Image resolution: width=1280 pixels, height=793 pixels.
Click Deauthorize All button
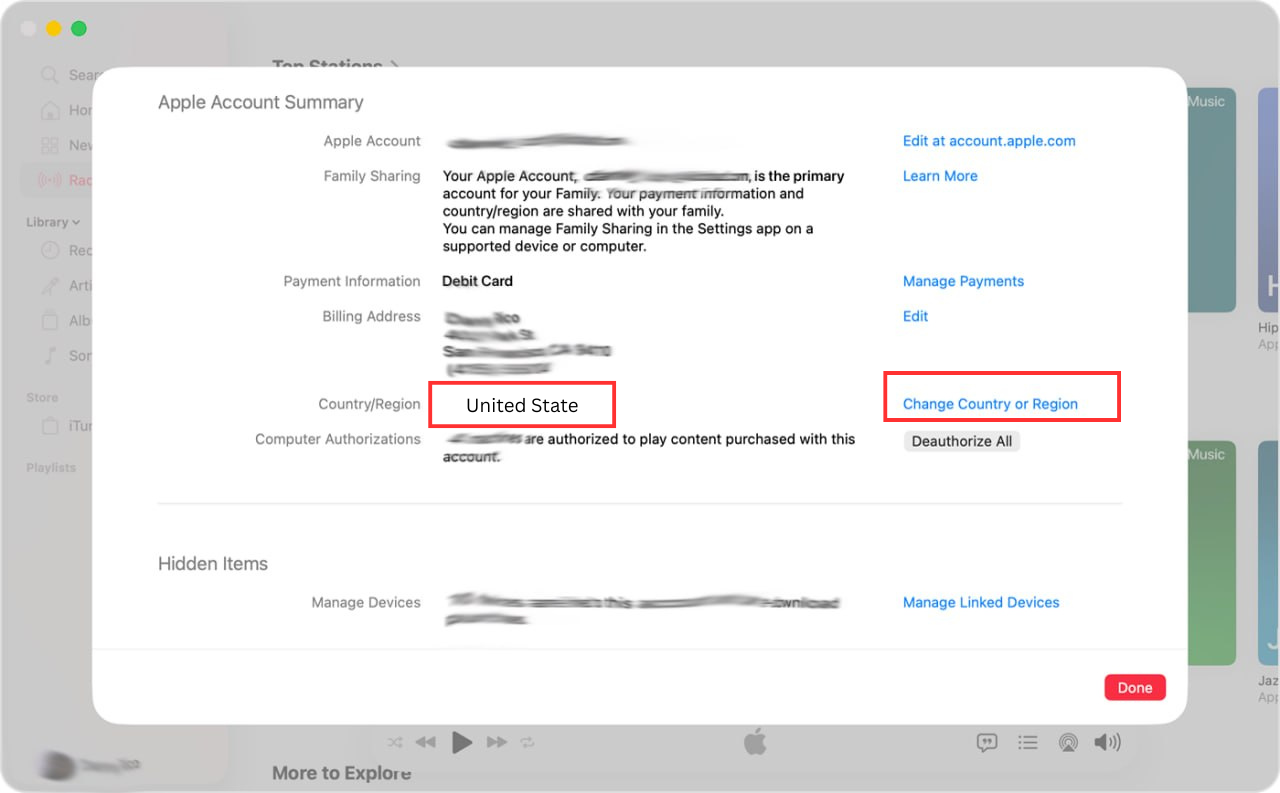[x=962, y=441]
